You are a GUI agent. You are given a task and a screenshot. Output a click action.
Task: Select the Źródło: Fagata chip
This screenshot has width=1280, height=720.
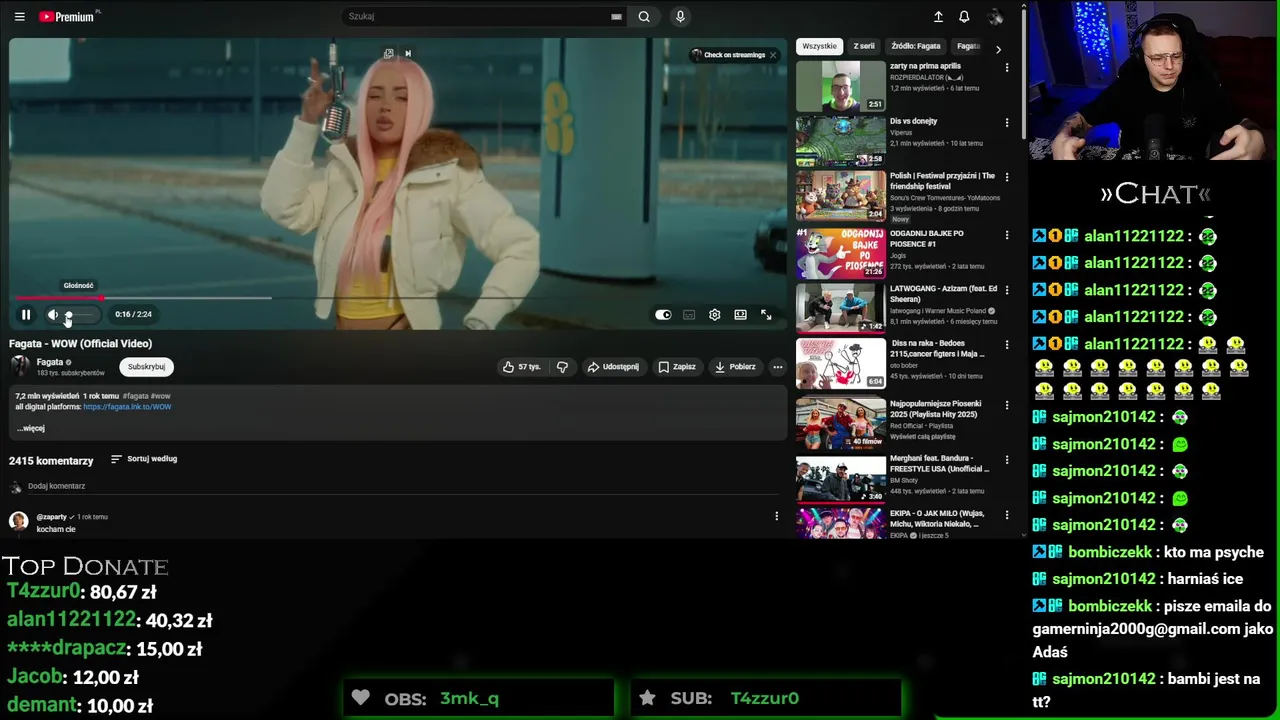[916, 46]
